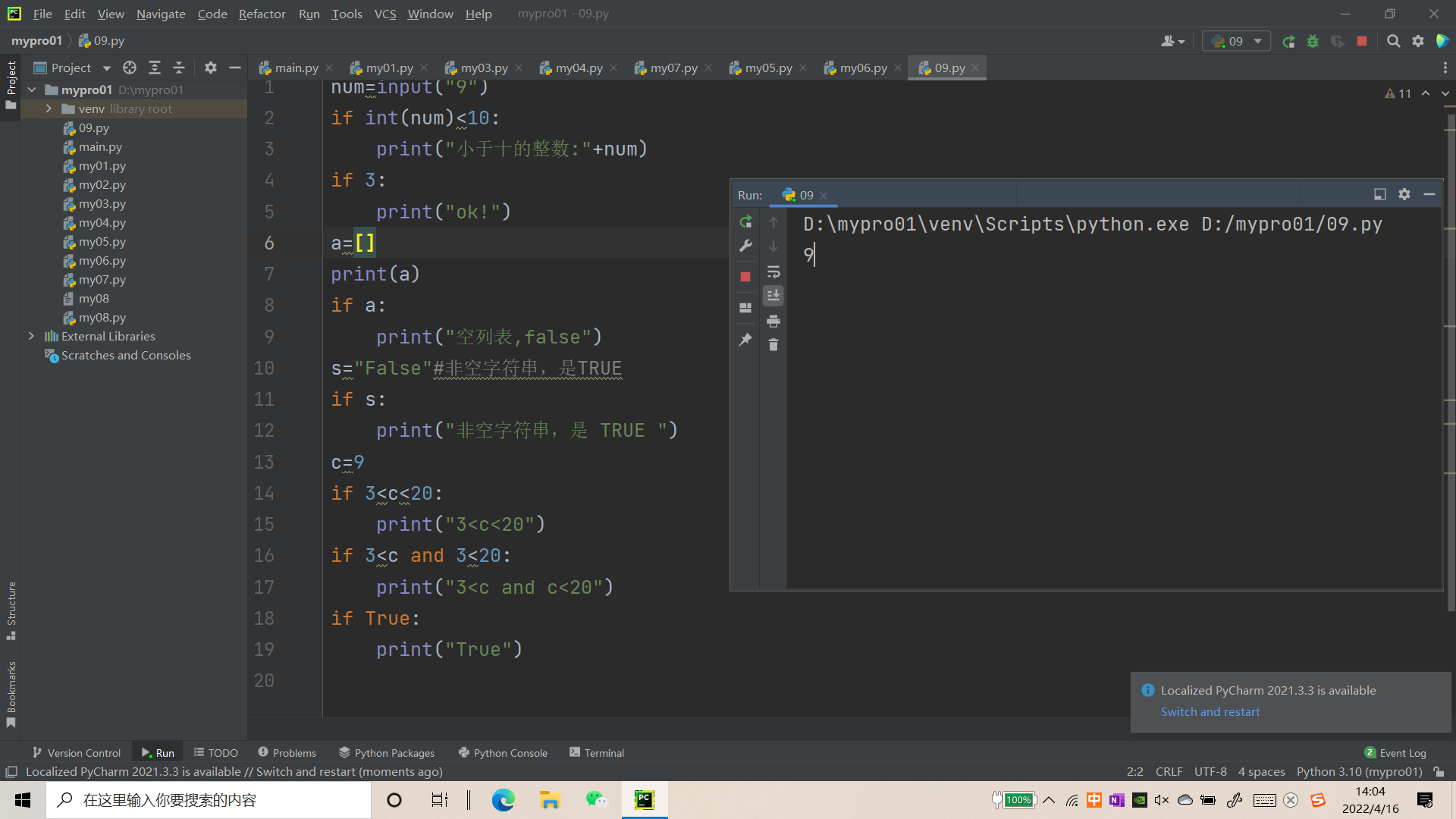Click CRLF line separator in status bar
The image size is (1456, 819).
(1169, 771)
